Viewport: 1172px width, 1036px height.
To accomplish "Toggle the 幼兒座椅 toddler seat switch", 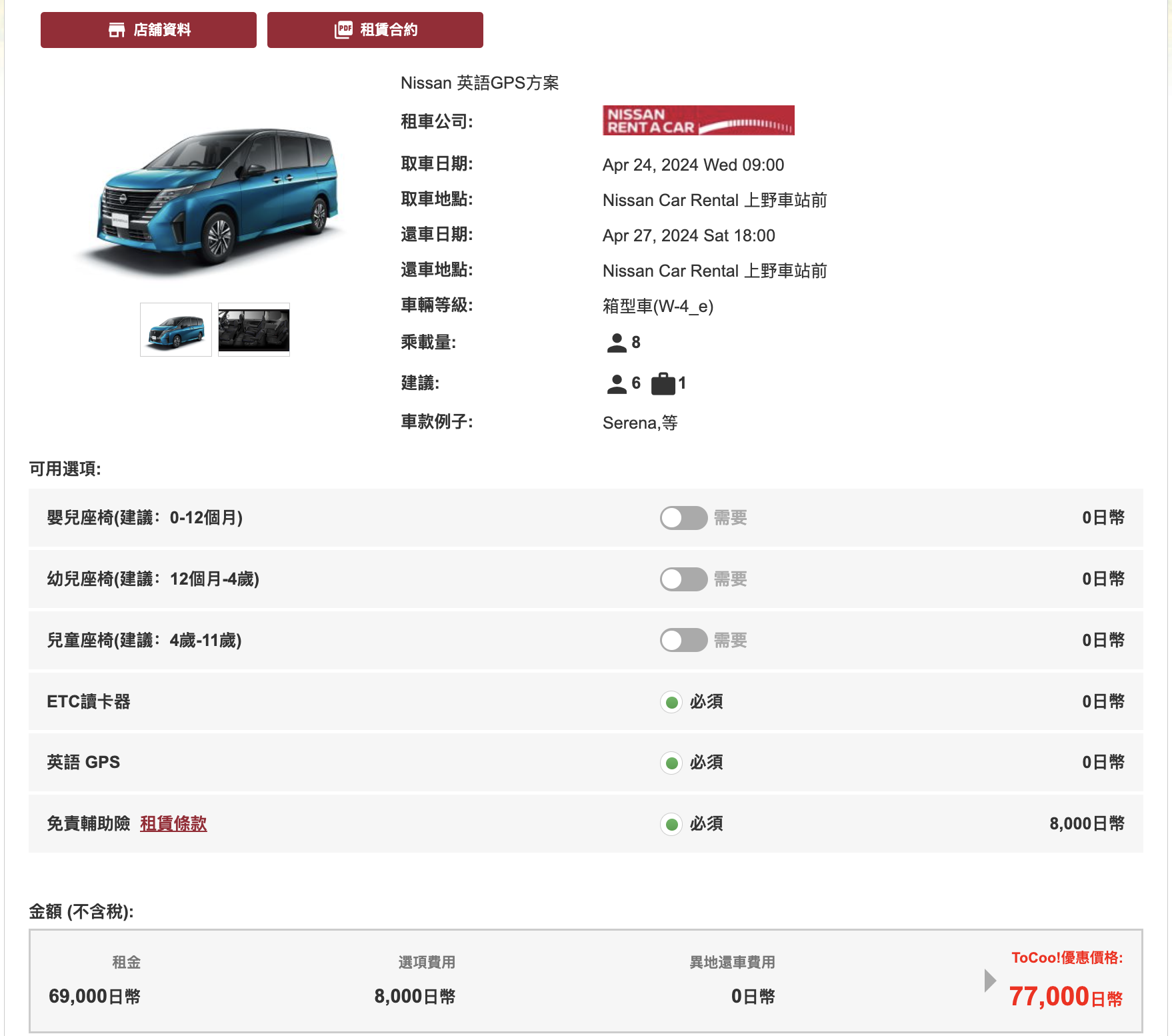I will click(x=683, y=579).
